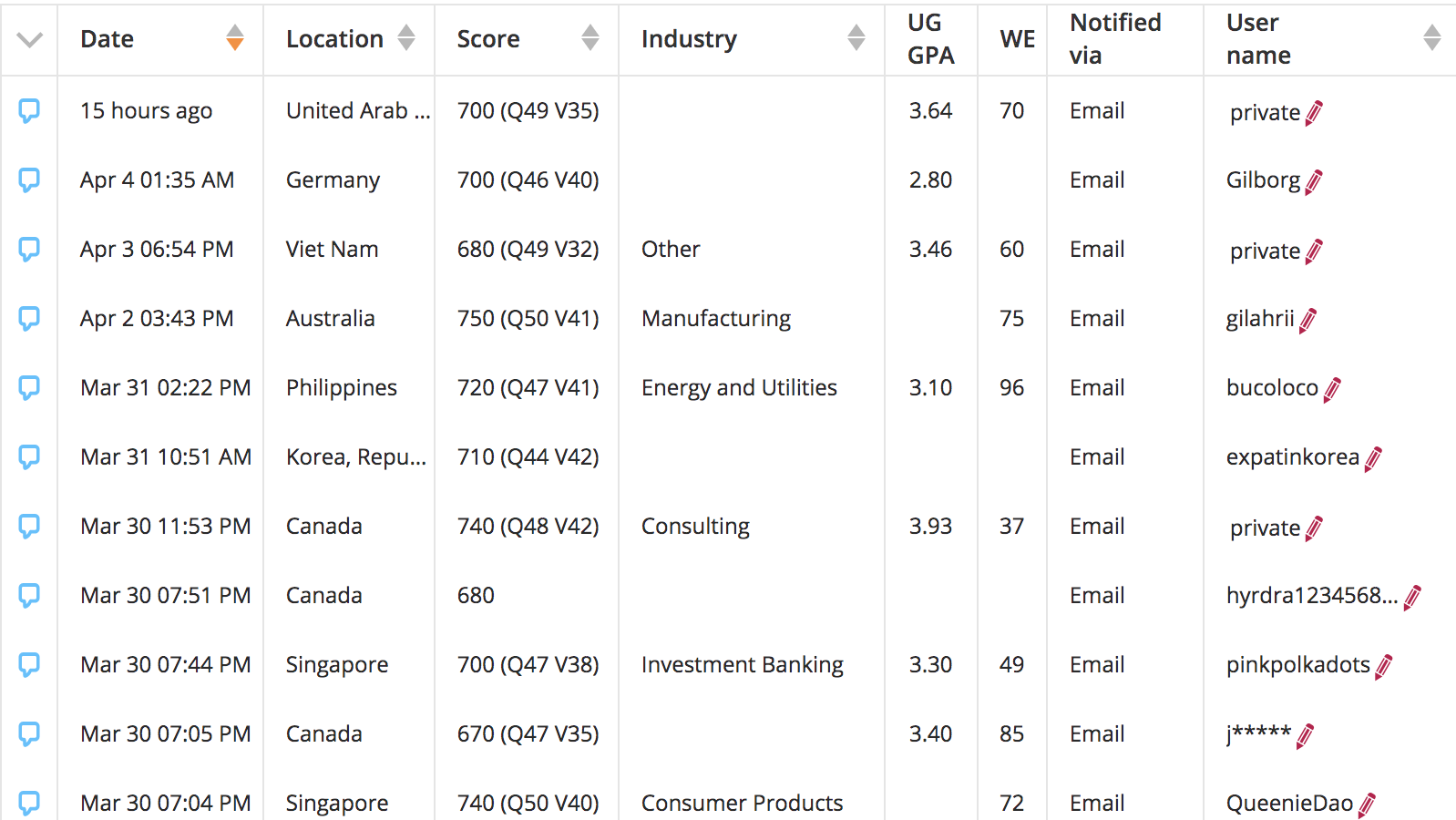Open comment icon for Apr 2 03:43 PM row
Screen dimensions: 1456x820
coord(29,319)
